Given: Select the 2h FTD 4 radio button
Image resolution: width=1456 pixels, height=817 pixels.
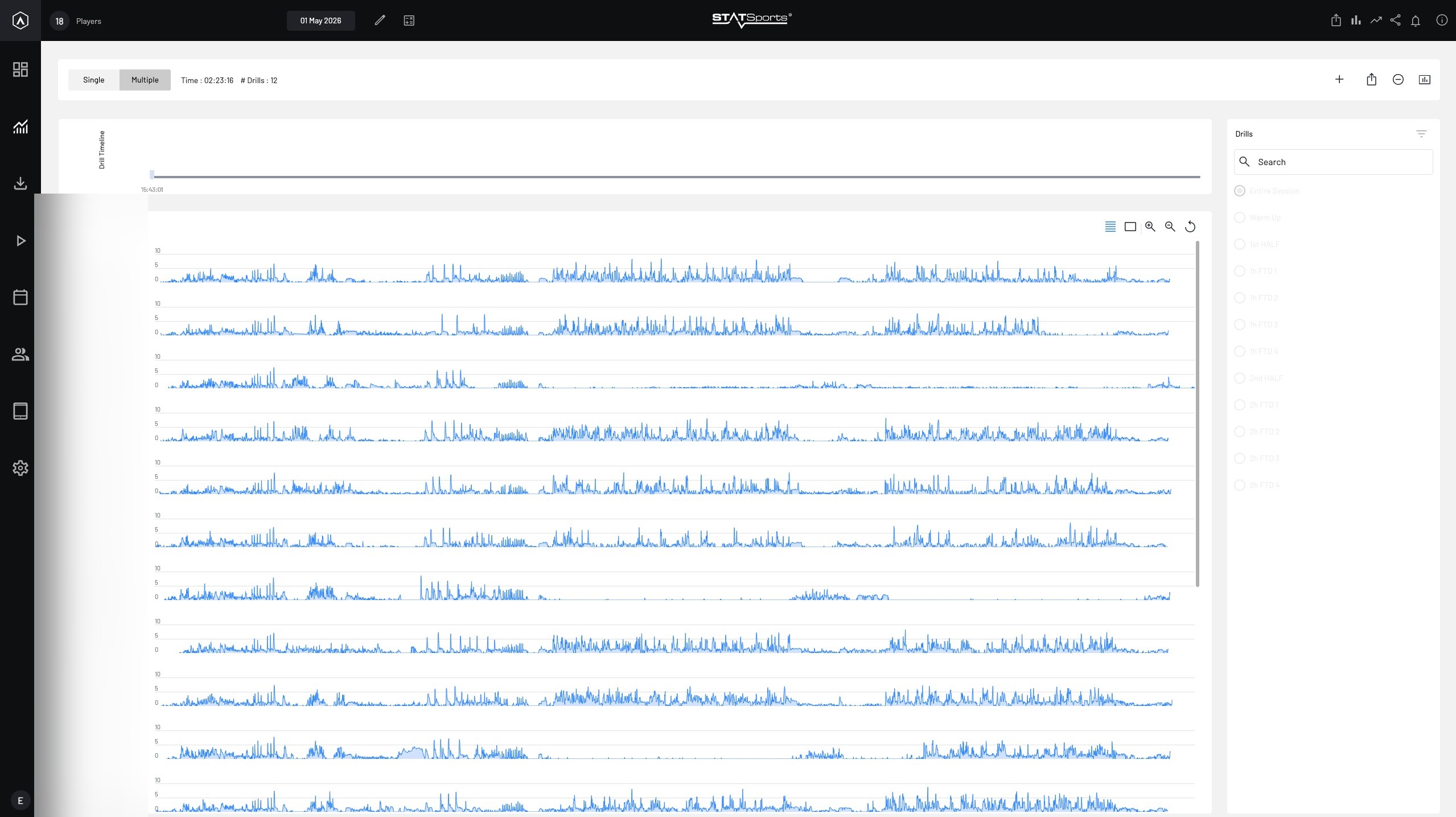Looking at the screenshot, I should 1240,485.
